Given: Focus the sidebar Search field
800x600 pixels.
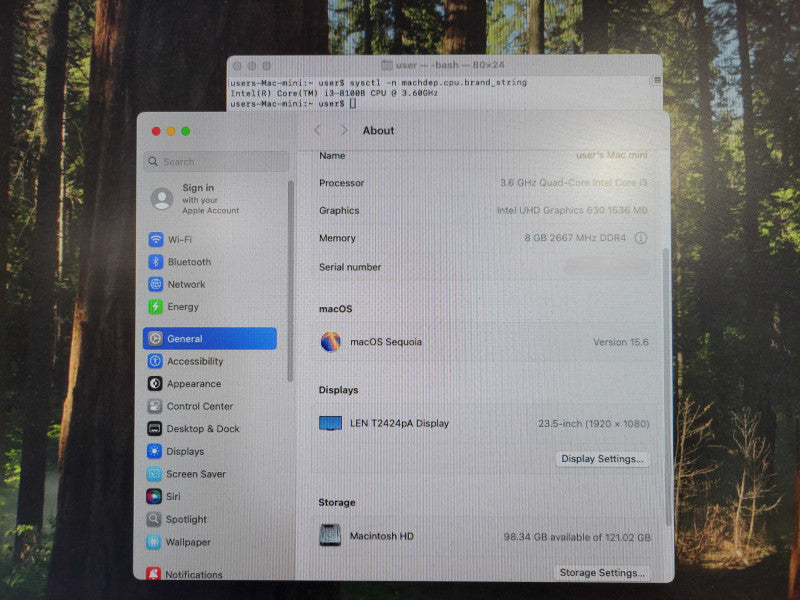Looking at the screenshot, I should (216, 161).
